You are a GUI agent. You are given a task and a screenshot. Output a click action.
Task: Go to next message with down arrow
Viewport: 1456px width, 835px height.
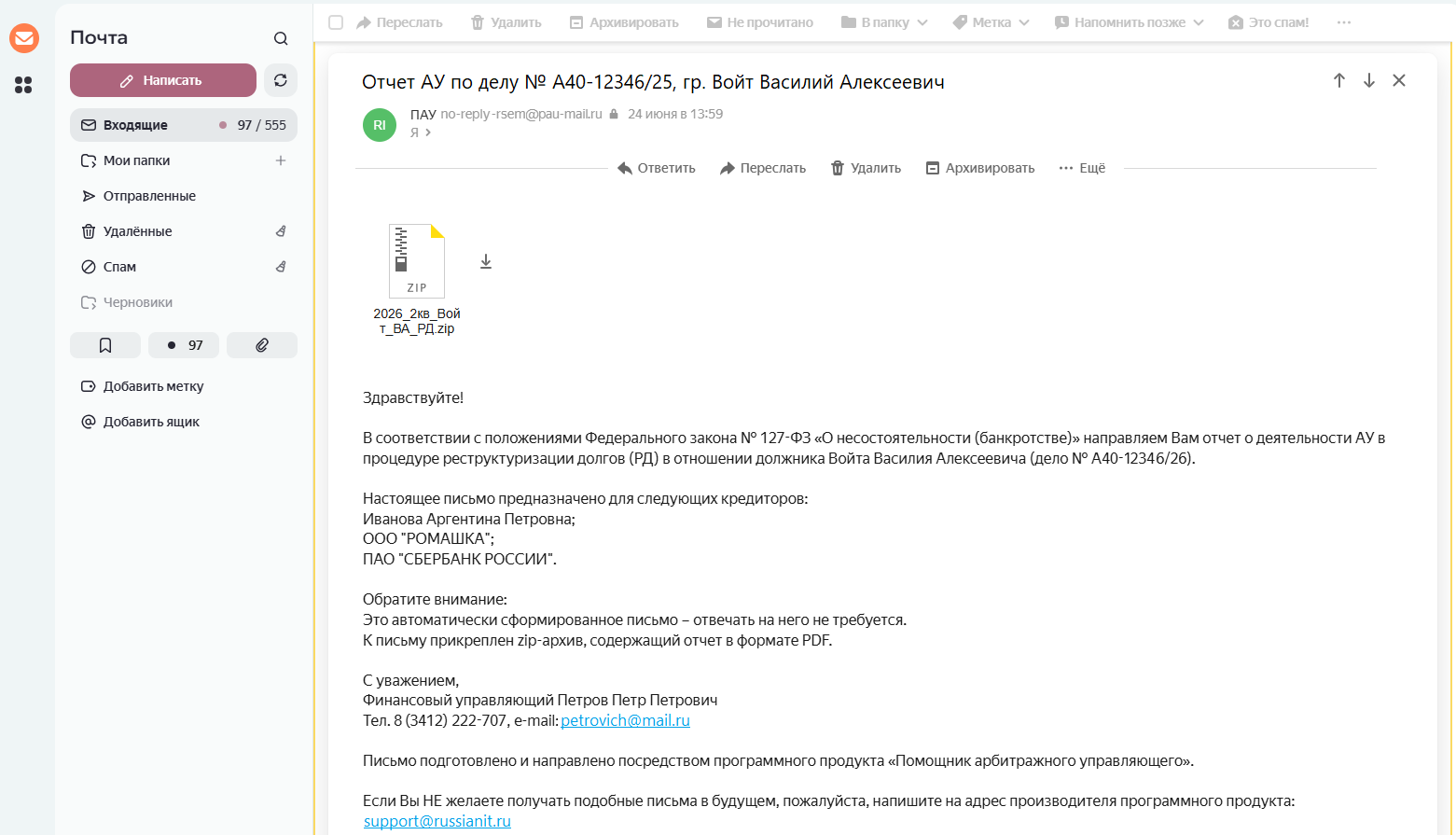point(1369,80)
